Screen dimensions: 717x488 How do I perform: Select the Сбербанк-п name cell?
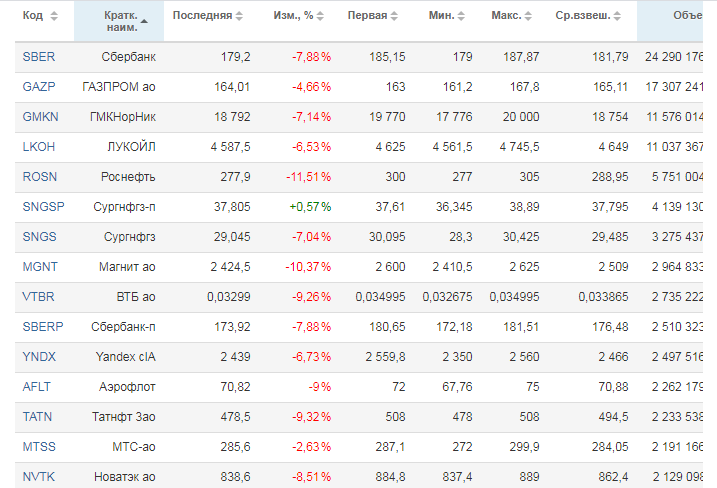123,327
